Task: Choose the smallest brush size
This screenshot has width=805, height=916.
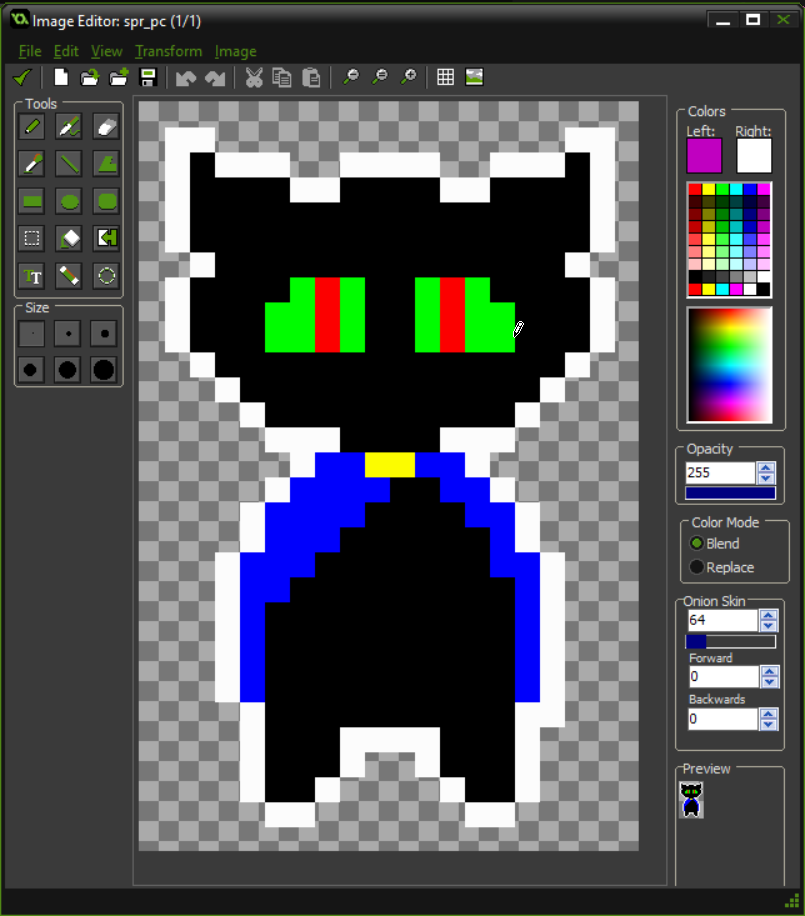Action: [32, 334]
